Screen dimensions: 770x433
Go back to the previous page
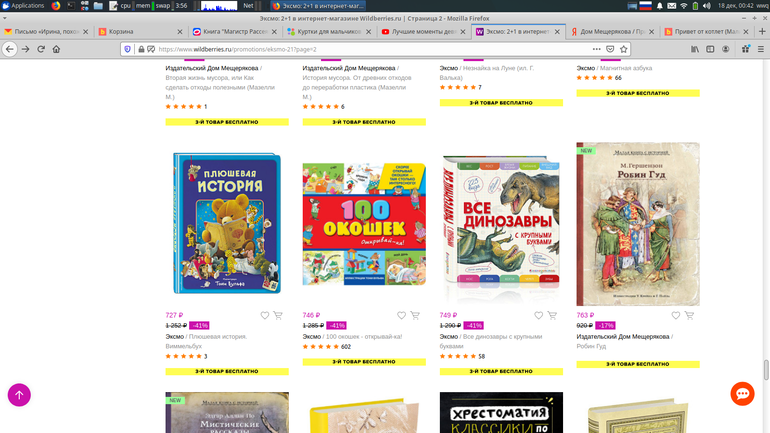point(9,49)
